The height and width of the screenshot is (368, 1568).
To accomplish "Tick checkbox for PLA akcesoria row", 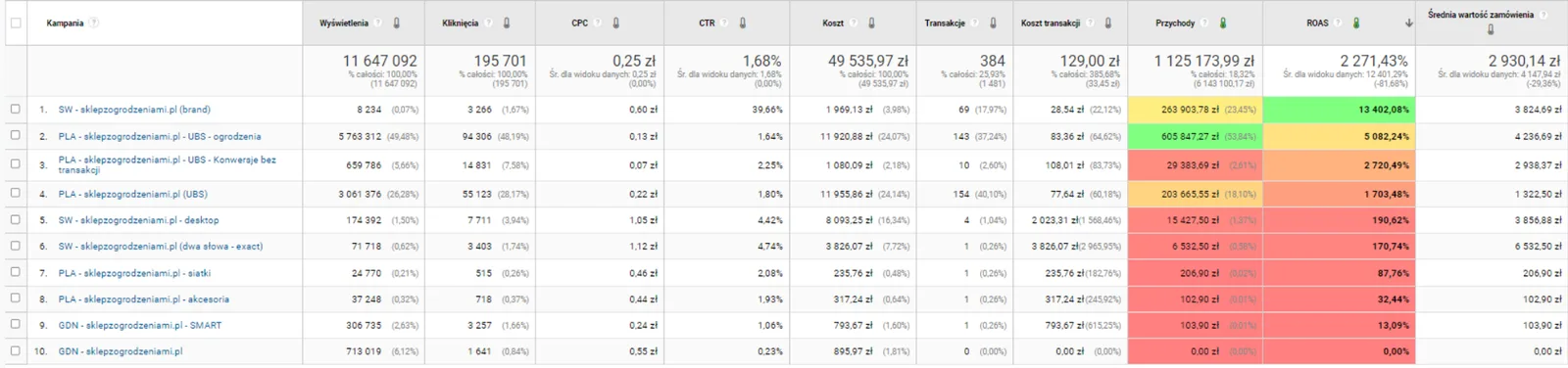I will click(x=15, y=299).
